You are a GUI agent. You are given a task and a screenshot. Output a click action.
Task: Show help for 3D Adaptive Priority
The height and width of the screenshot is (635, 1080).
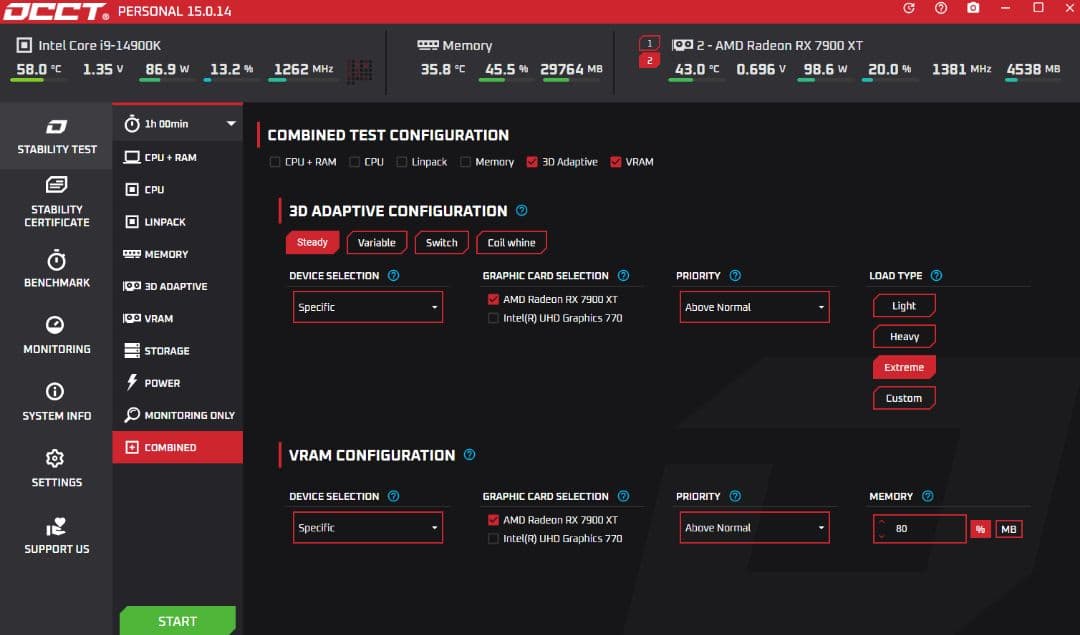[735, 275]
